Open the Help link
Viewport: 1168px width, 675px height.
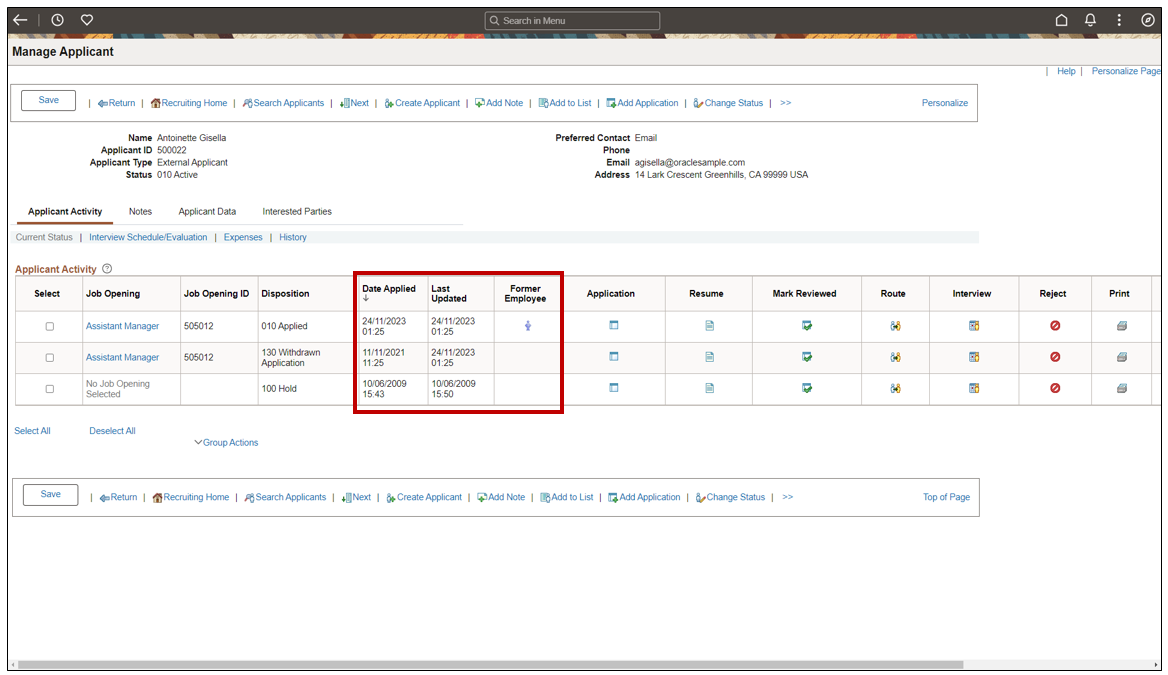pos(1066,71)
